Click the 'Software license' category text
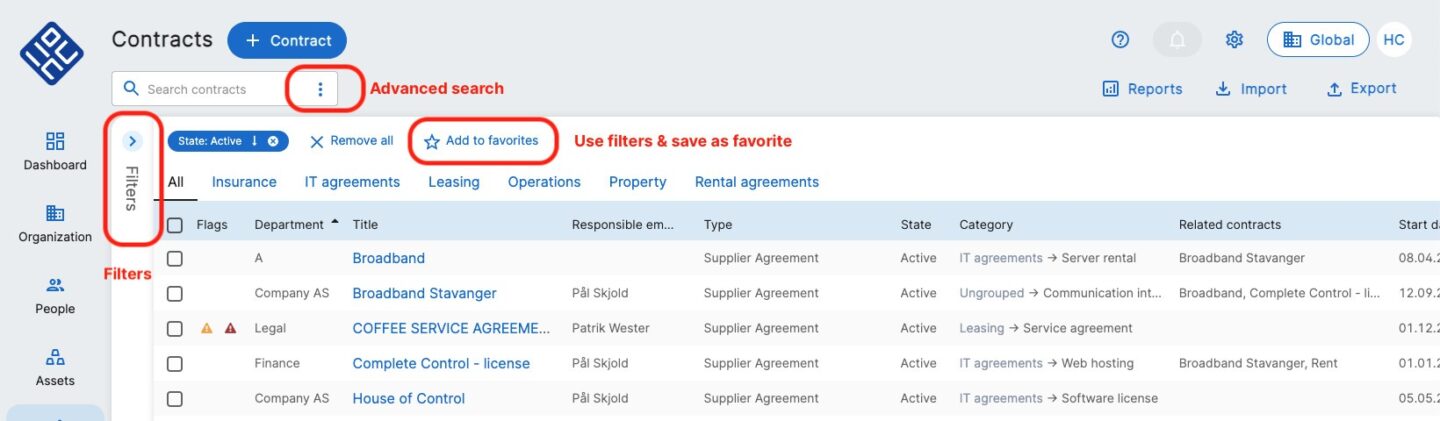The width and height of the screenshot is (1440, 421). 1109,398
